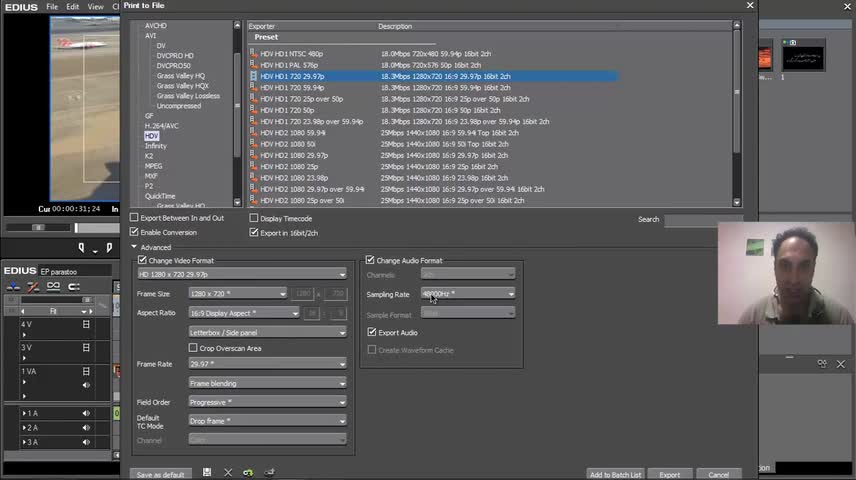The width and height of the screenshot is (856, 480).
Task: Click the export preset icon at bottom toolbar
Action: [x=269, y=472]
